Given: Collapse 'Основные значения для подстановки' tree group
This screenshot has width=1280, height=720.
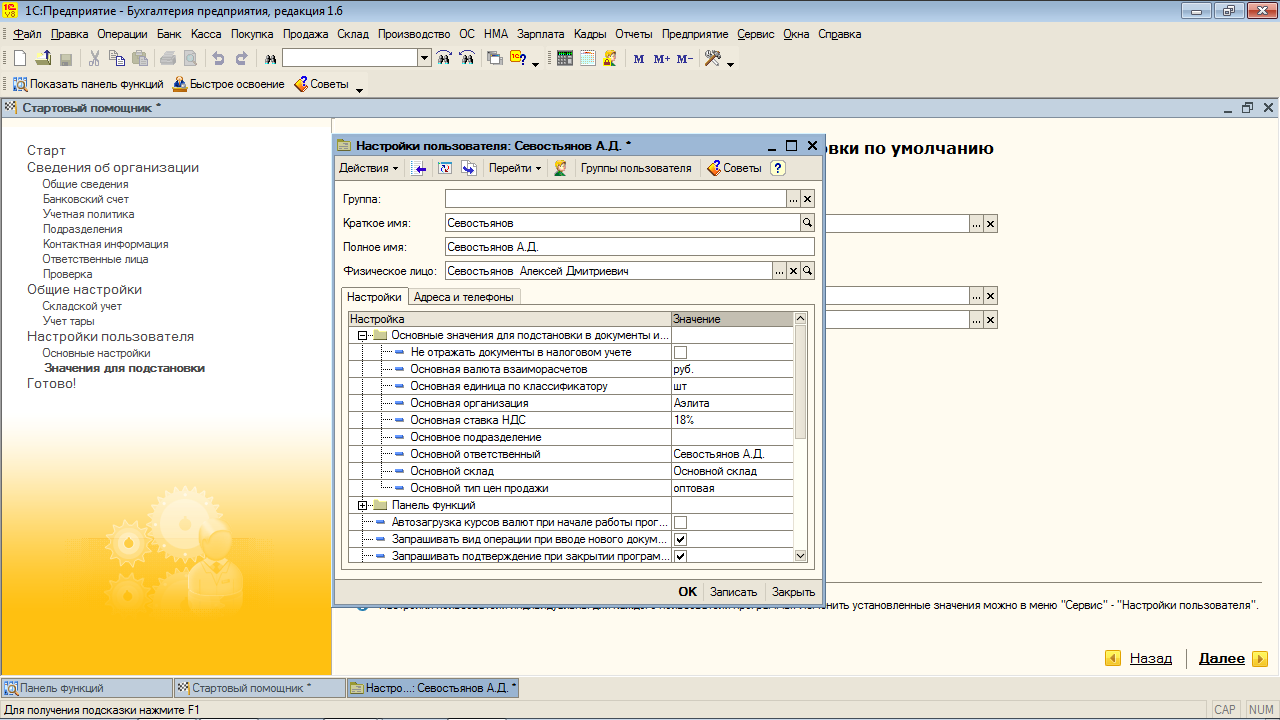Looking at the screenshot, I should click(x=363, y=335).
